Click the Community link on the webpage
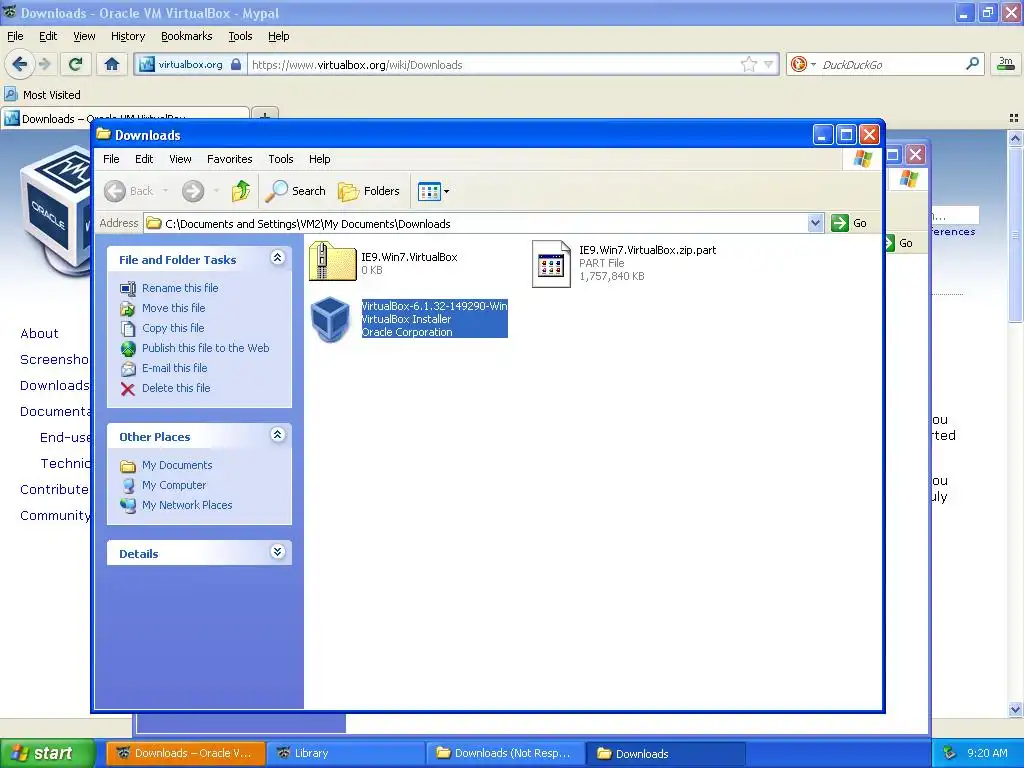1024x768 pixels. click(x=55, y=515)
